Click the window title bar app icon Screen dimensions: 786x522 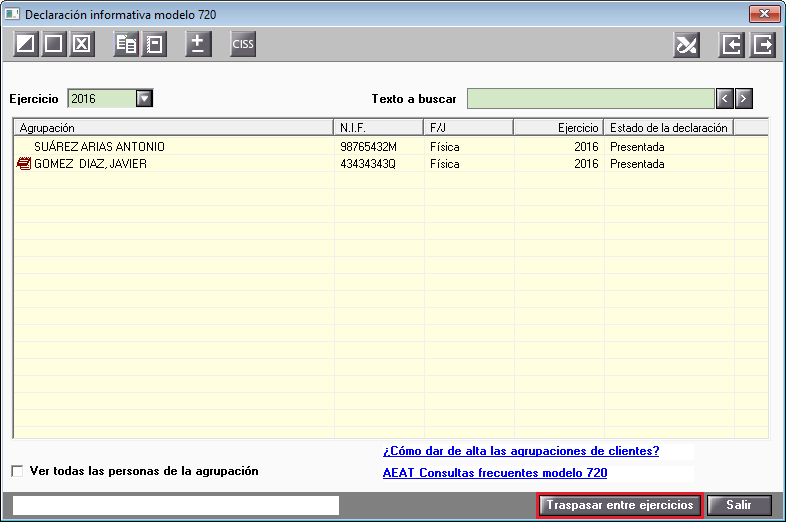point(12,14)
